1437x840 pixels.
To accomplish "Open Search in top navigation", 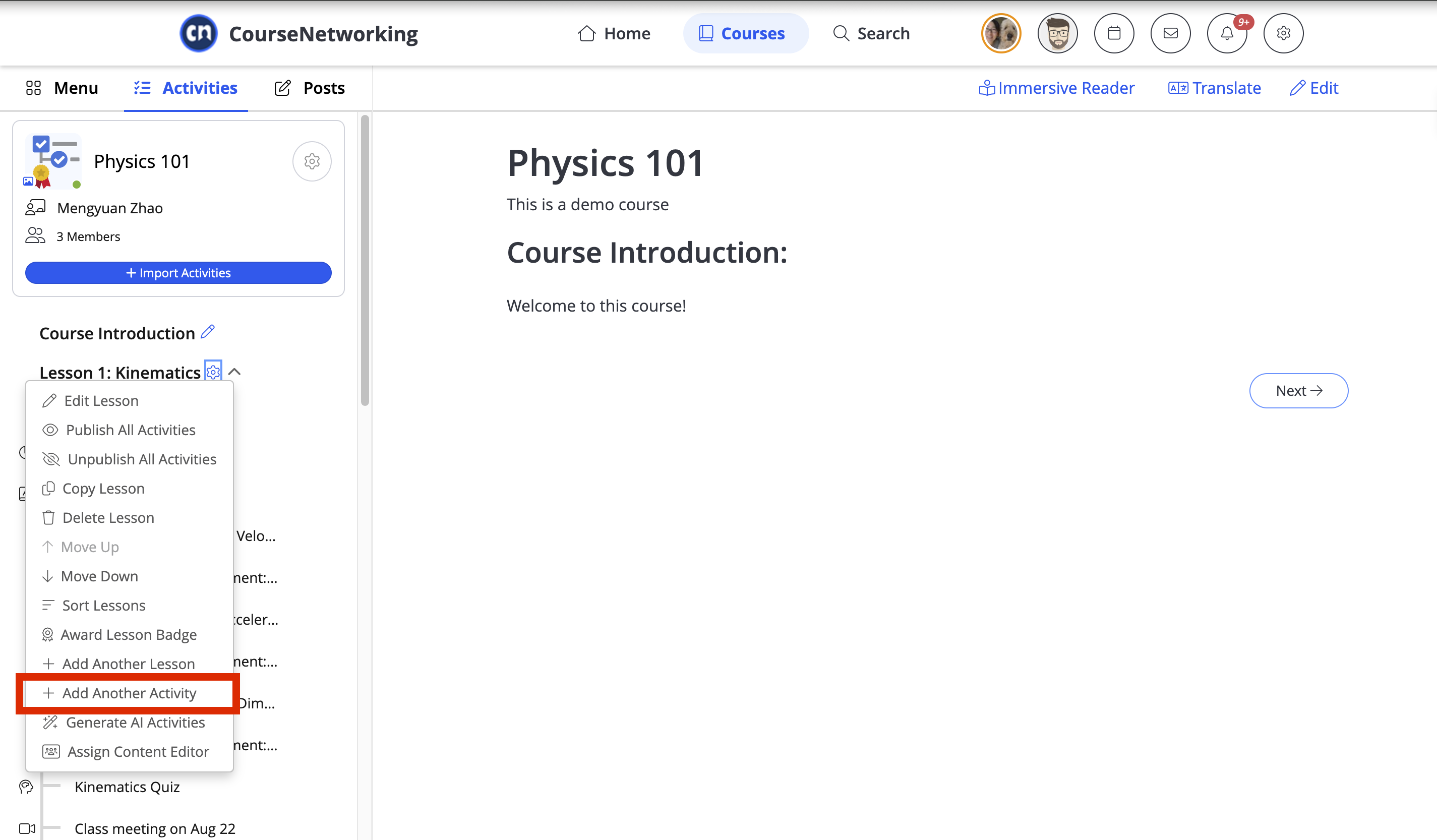I will coord(871,33).
